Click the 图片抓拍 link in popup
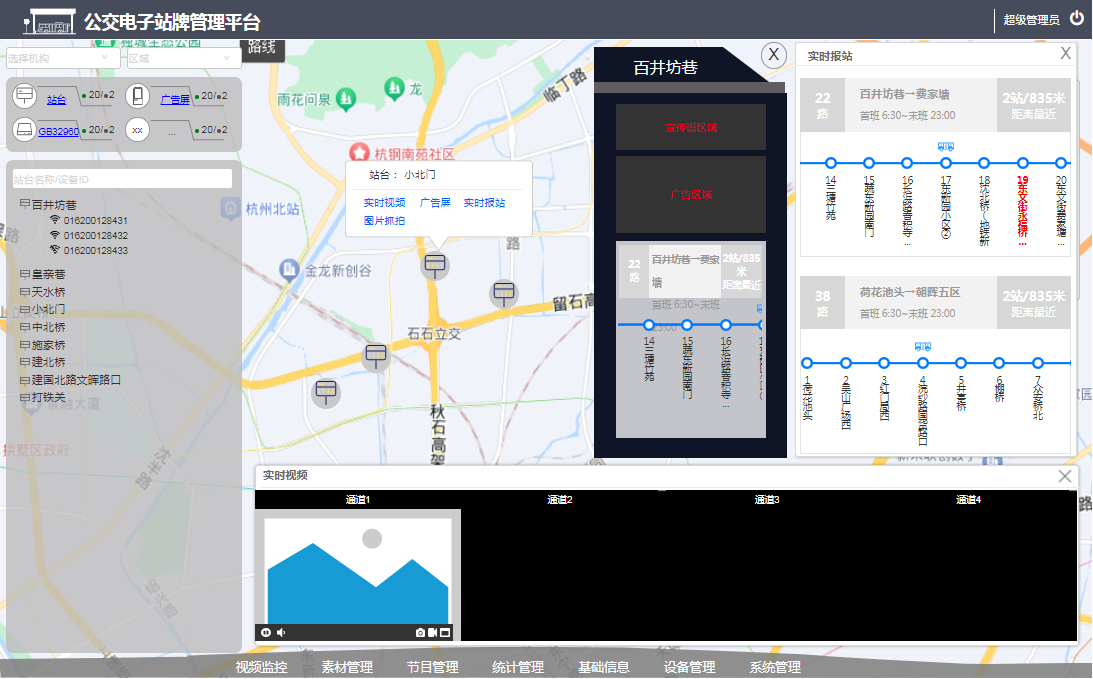Viewport: 1093px width, 679px height. click(384, 221)
